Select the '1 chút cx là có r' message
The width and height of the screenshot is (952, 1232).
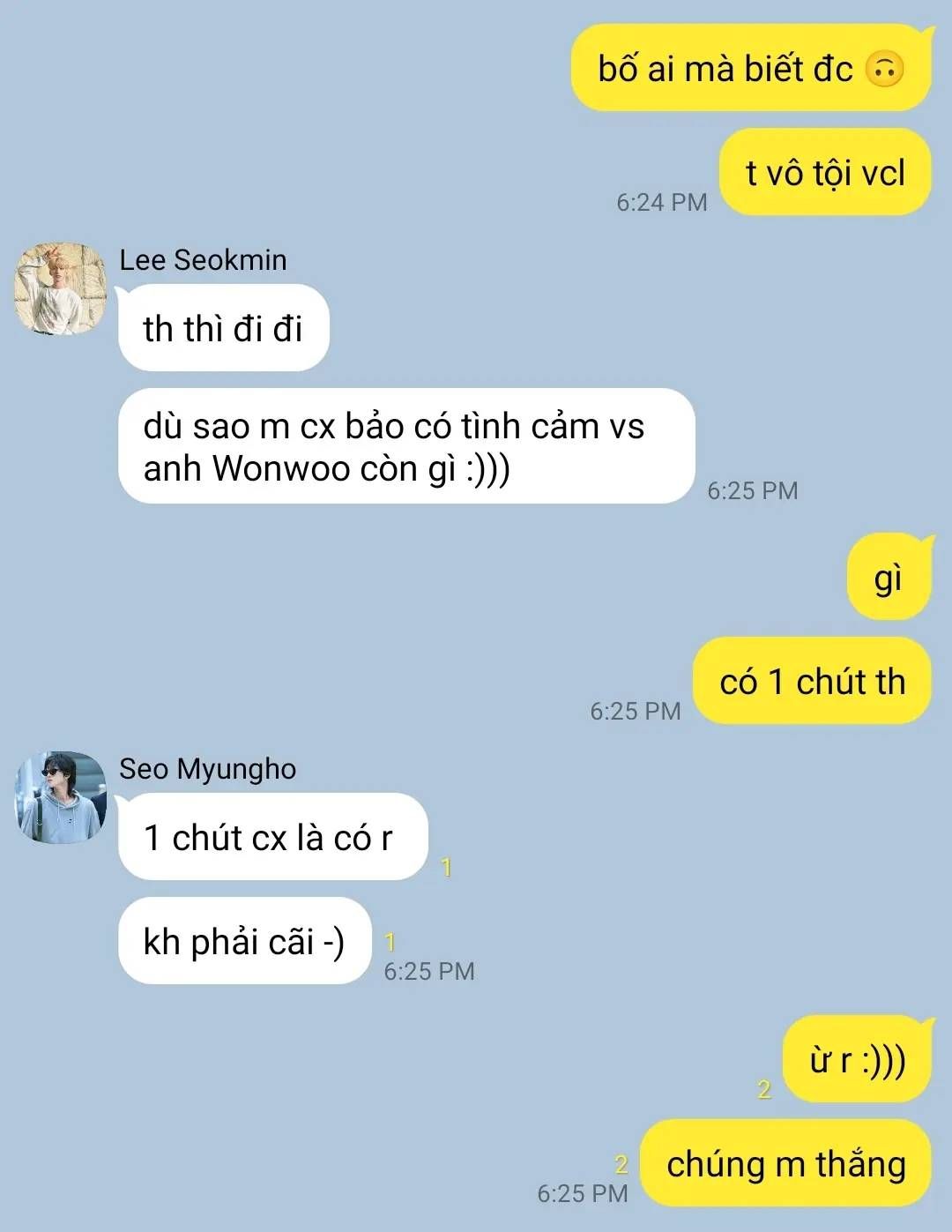tap(273, 837)
